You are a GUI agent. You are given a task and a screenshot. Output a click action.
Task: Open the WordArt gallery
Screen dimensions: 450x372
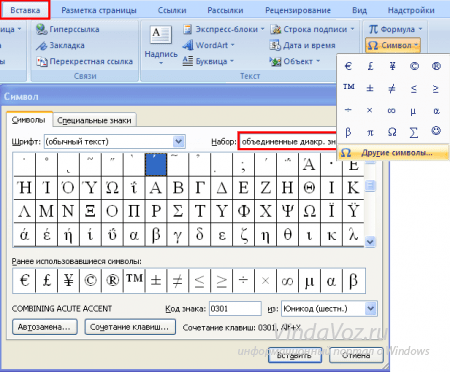point(208,45)
